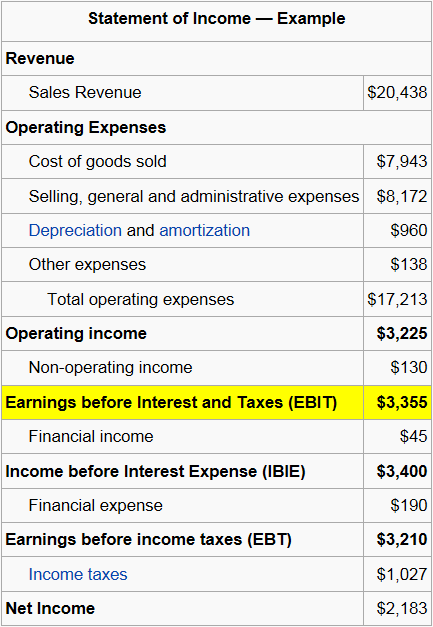
Task: Open the Depreciation link
Action: coord(75,231)
